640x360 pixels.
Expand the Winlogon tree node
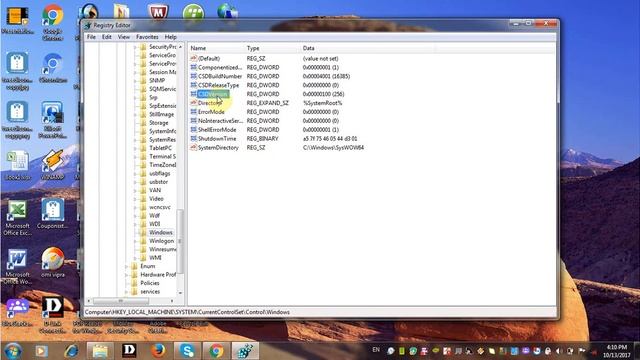135,241
